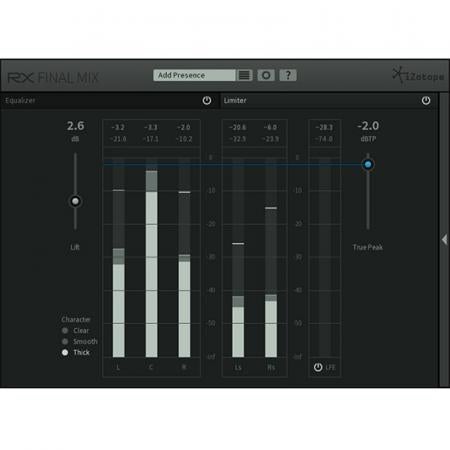Toggle the Limiter power button
Viewport: 450px width, 450px height.
click(426, 100)
